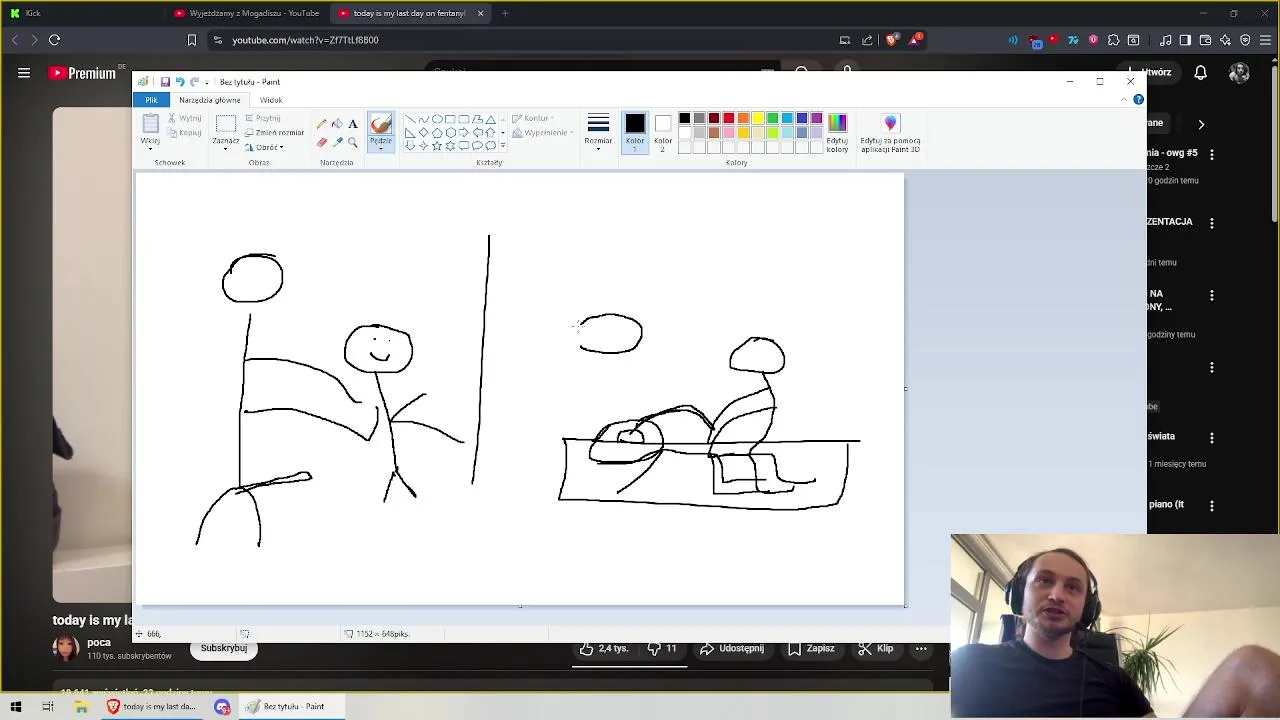Click Undo arrow in Paint title bar

pos(180,82)
